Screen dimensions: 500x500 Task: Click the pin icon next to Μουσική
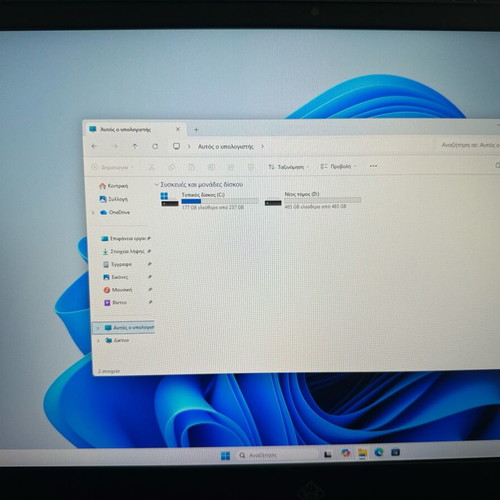click(x=150, y=289)
